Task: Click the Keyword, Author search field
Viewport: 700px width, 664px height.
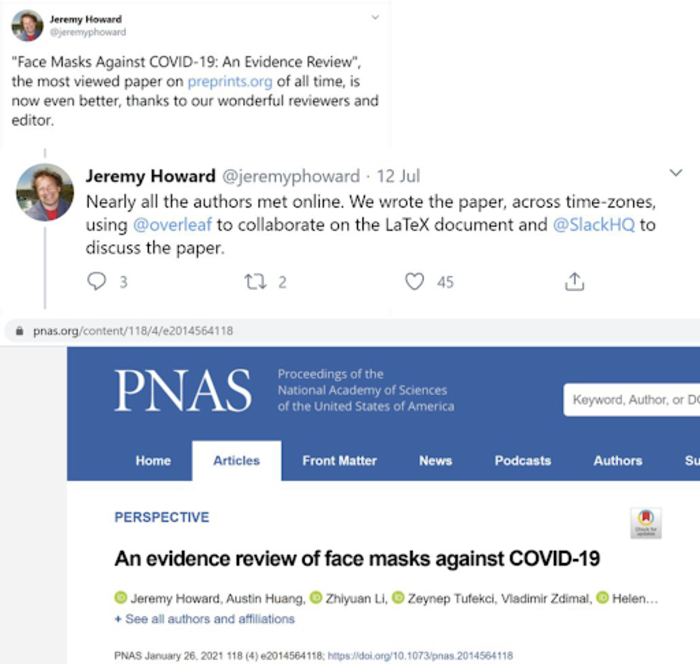Action: [632, 400]
